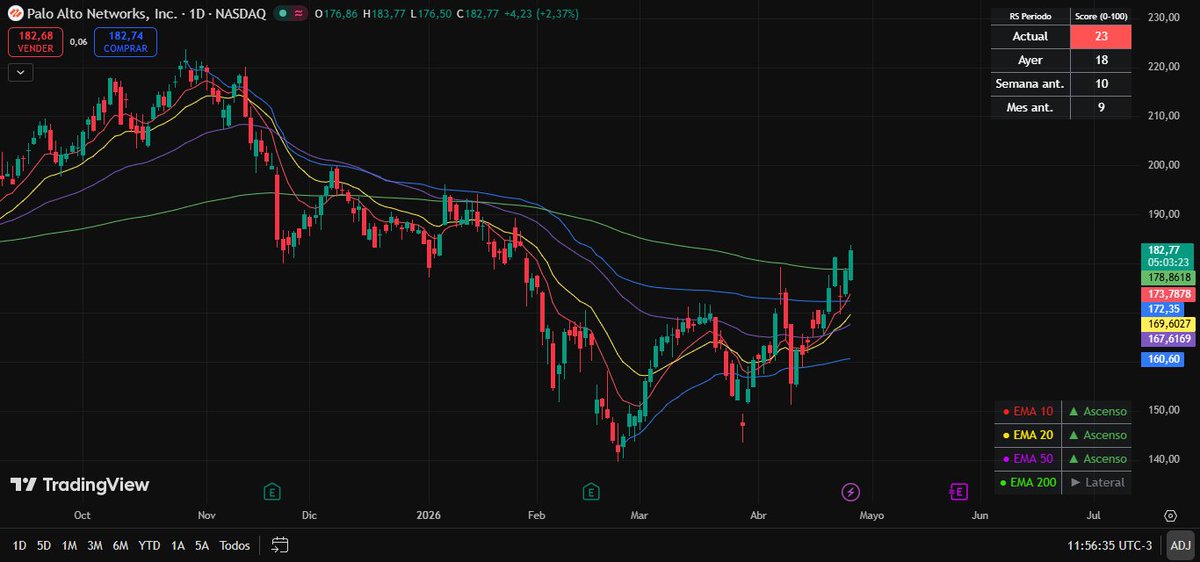Screen dimensions: 1200x562
Task: Click the yellow 169,6027 price axis label
Action: coord(1168,324)
